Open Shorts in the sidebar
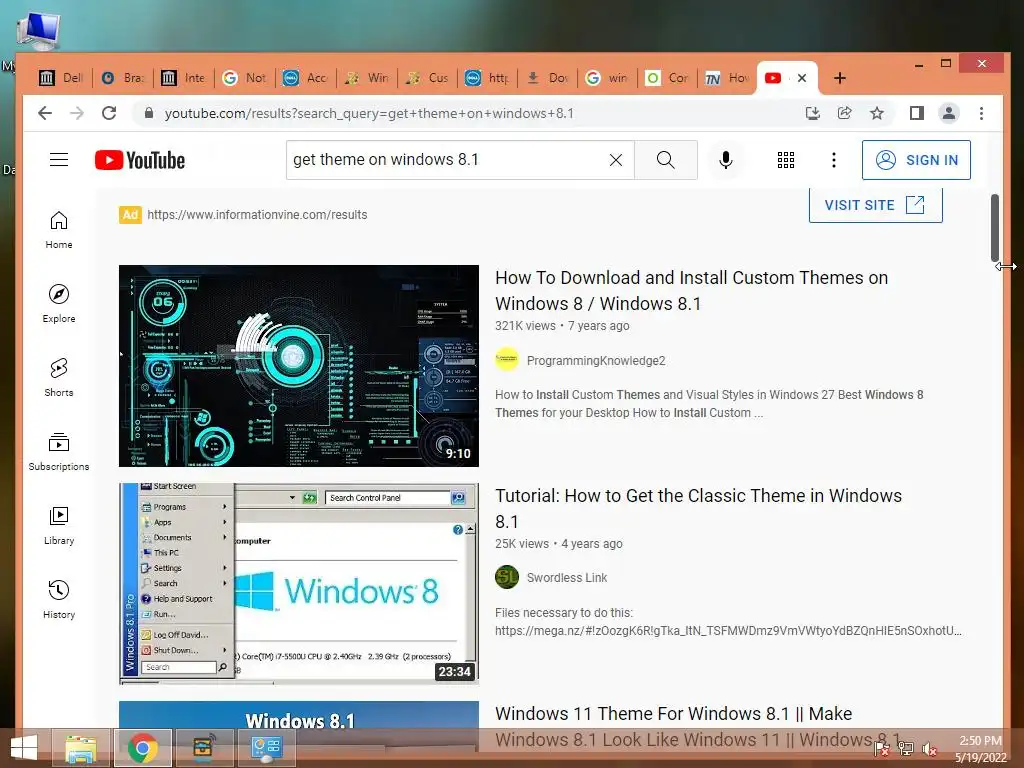 coord(59,377)
